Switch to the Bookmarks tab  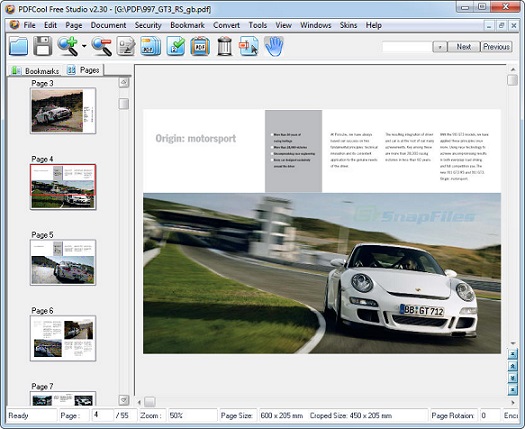(x=35, y=71)
